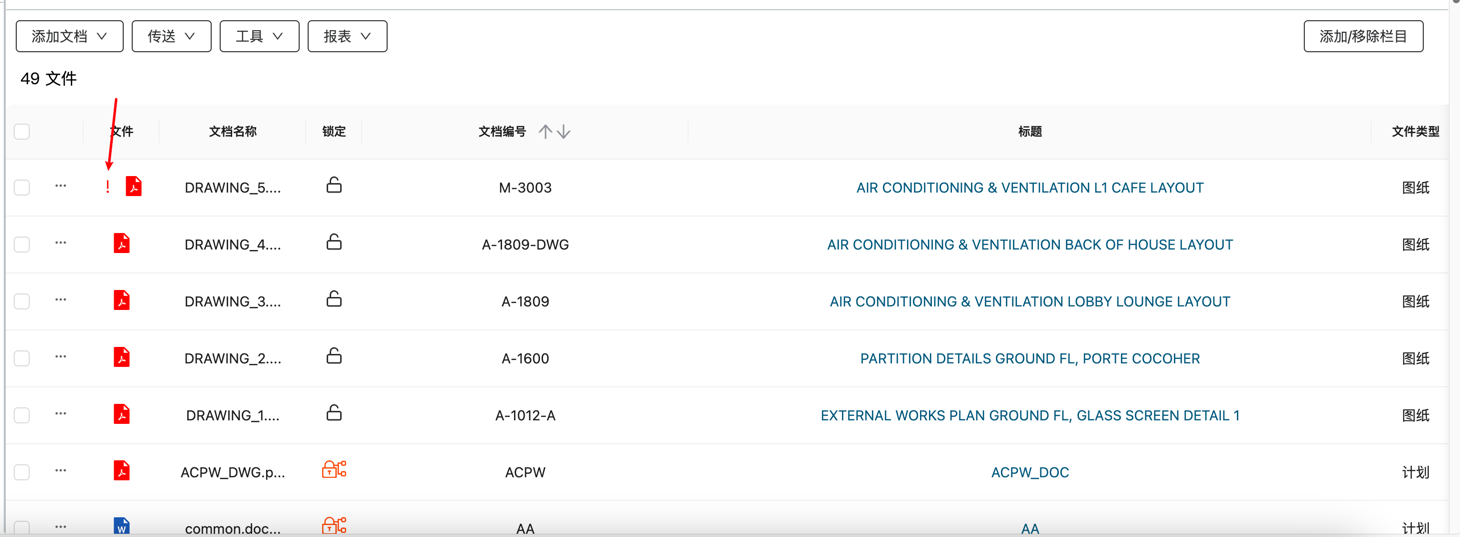Click the orange locked workflow icon for ACPW
This screenshot has width=1460, height=537.
[x=334, y=470]
